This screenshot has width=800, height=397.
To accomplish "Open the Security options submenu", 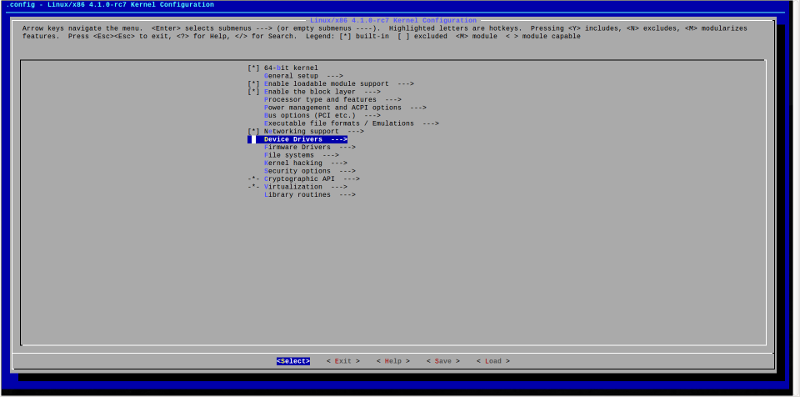I will (310, 171).
